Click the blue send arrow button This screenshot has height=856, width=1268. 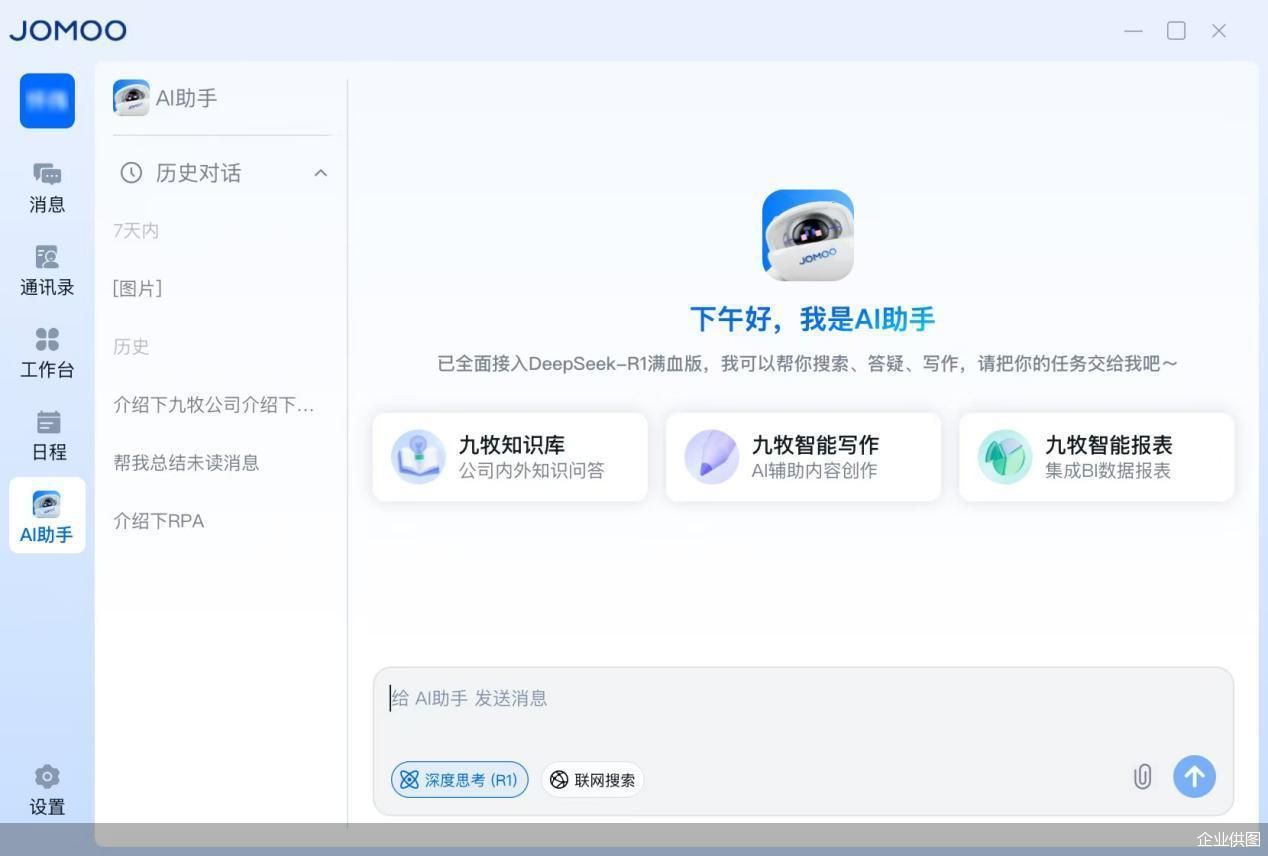[1194, 777]
